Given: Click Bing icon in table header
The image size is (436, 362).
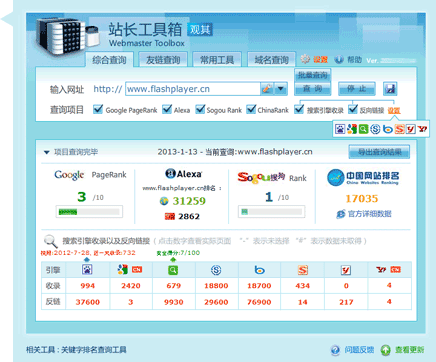Looking at the screenshot, I should (x=259, y=270).
